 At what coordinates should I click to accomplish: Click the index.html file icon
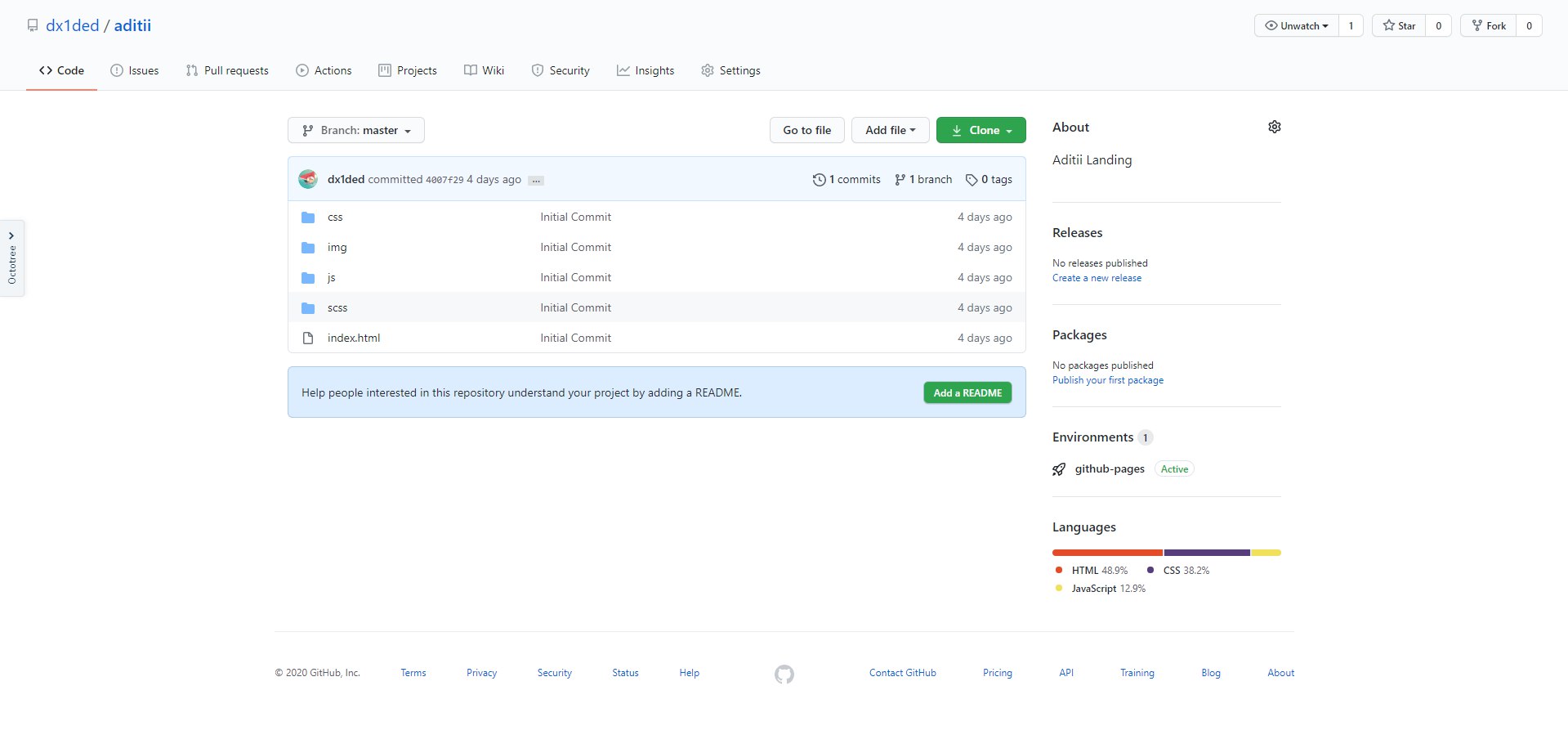click(308, 338)
